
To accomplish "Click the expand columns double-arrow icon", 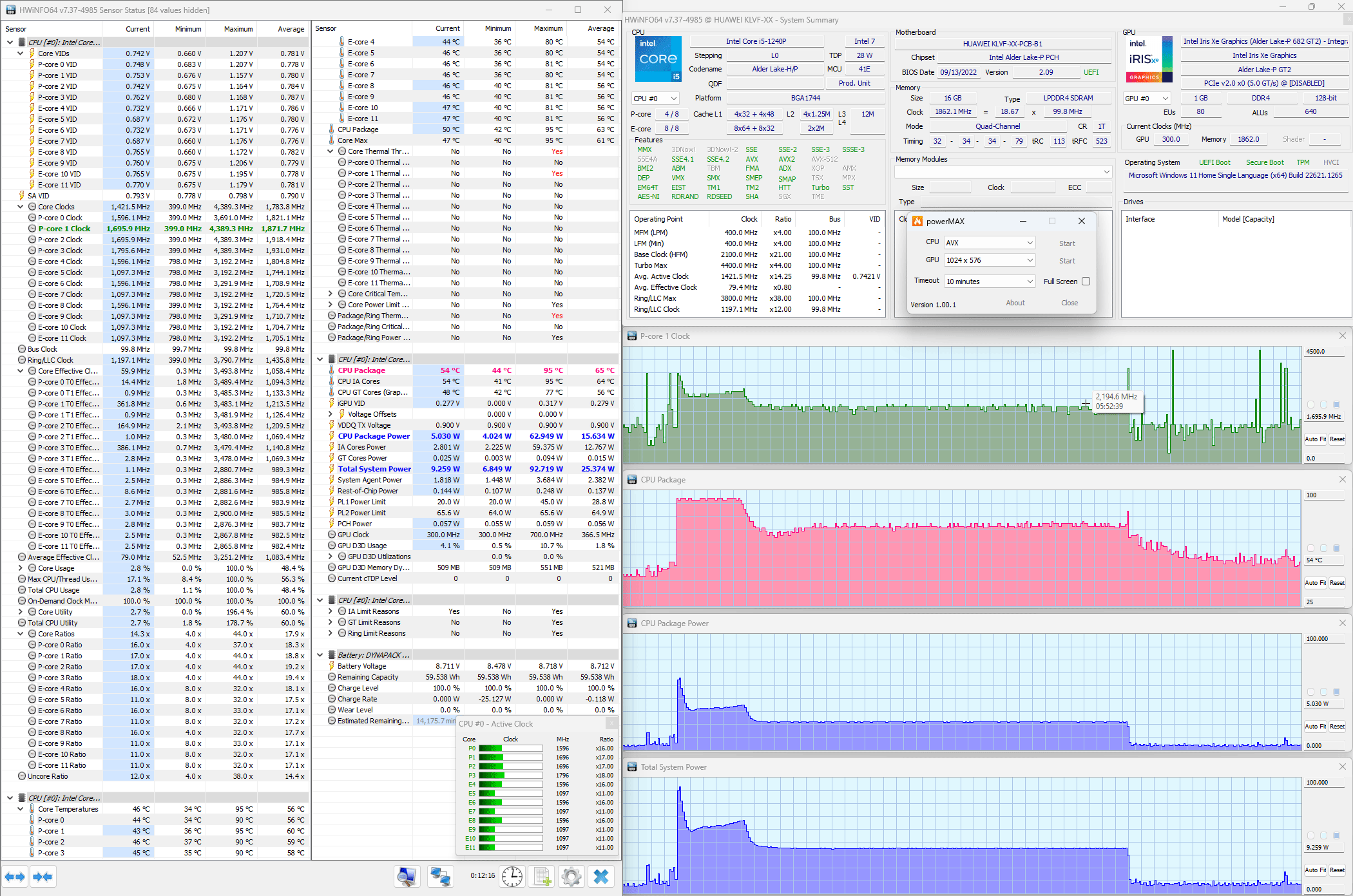I will click(14, 877).
